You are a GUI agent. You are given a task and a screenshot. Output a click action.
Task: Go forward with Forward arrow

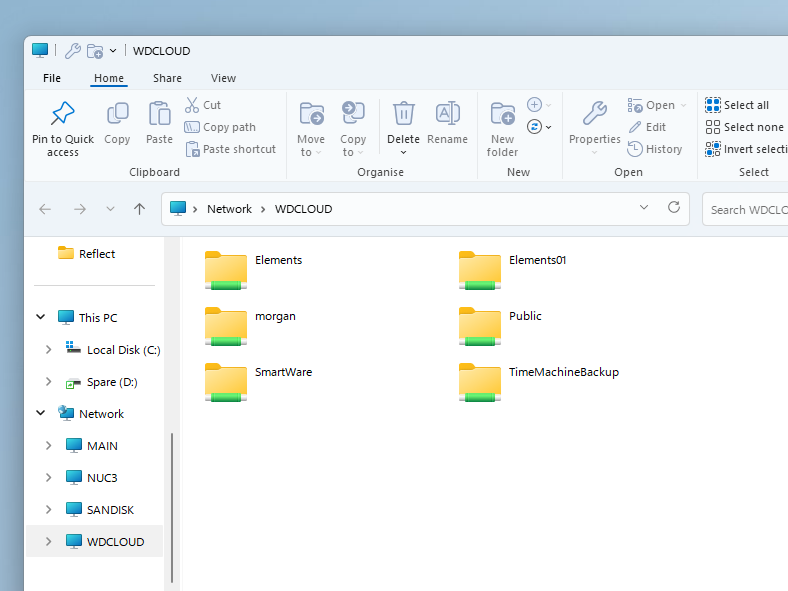coord(79,209)
